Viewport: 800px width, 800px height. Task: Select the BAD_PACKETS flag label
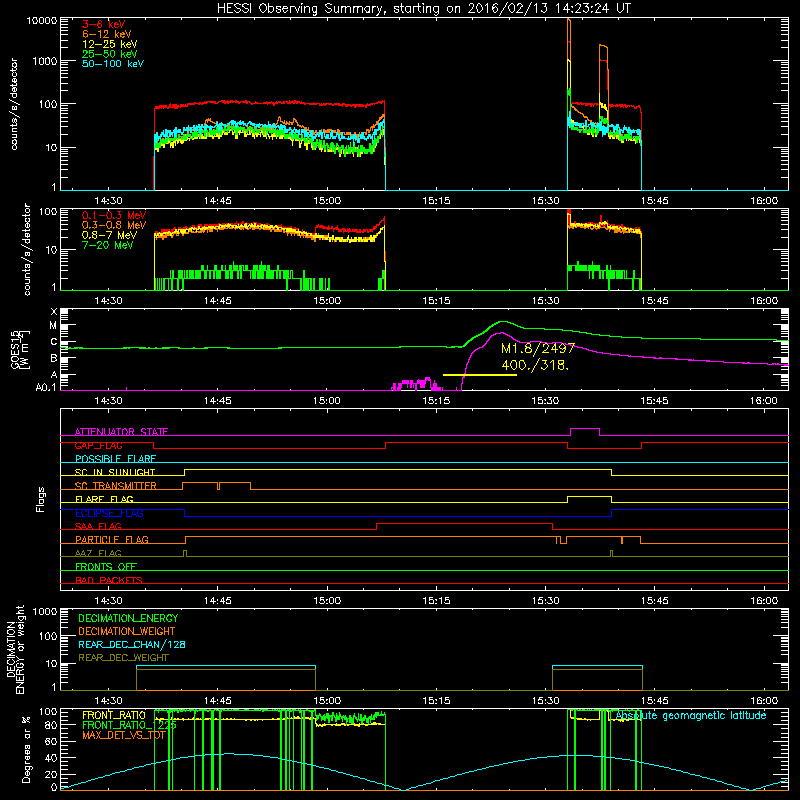click(109, 580)
